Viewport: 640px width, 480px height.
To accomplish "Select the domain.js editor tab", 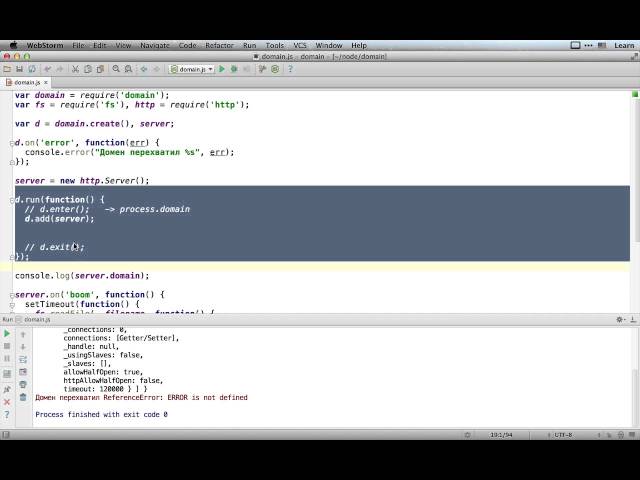I will tap(26, 82).
